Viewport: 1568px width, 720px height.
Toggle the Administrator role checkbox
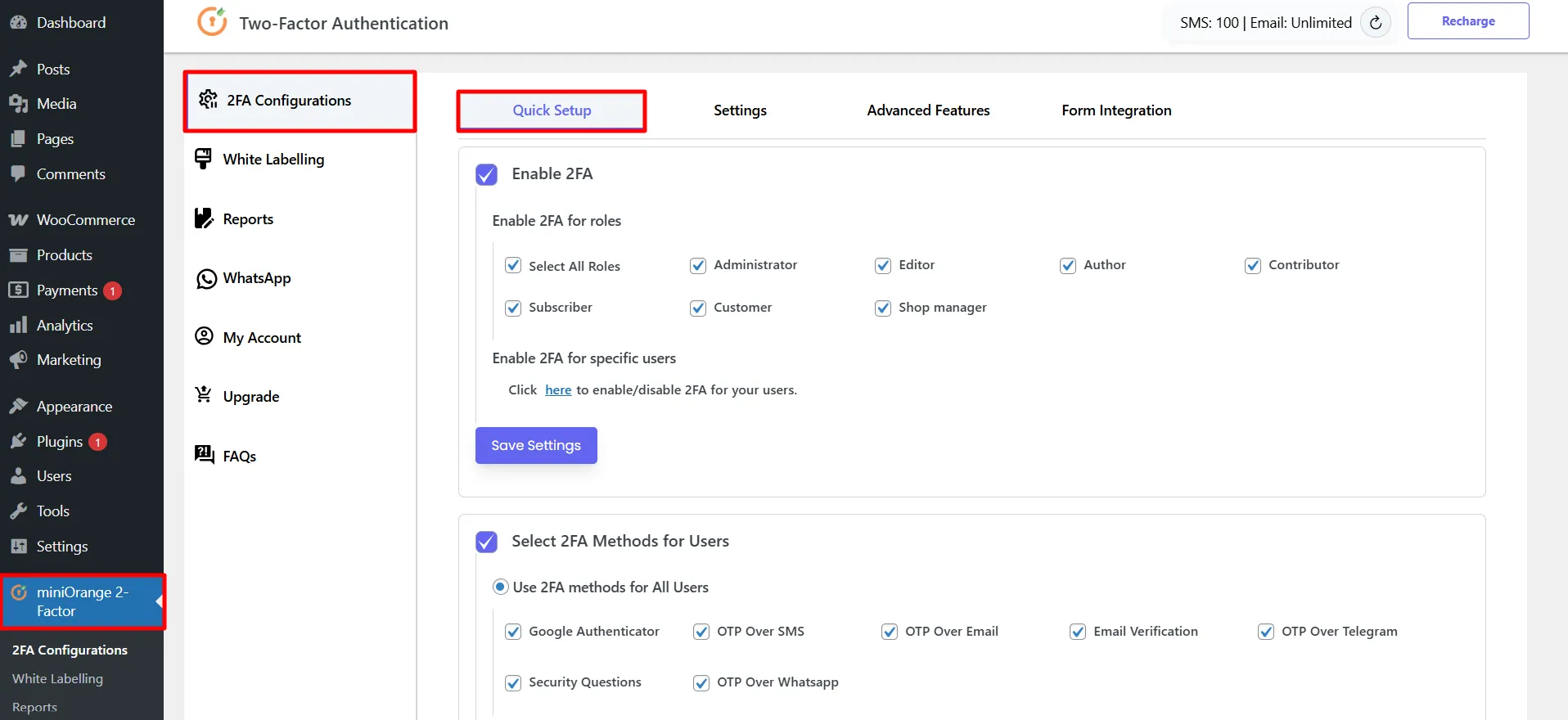698,265
